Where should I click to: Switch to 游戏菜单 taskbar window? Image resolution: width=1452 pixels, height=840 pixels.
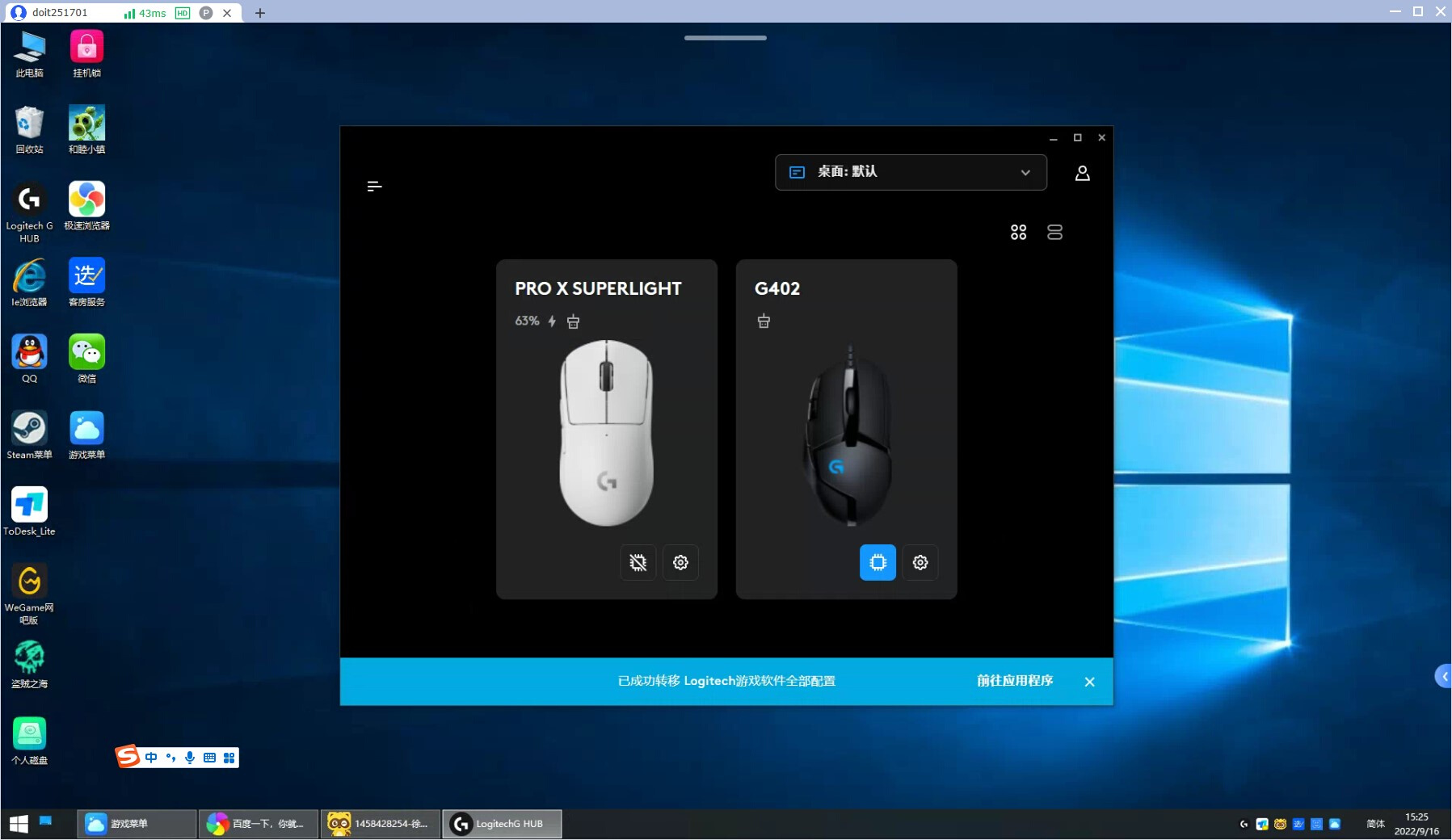point(137,824)
